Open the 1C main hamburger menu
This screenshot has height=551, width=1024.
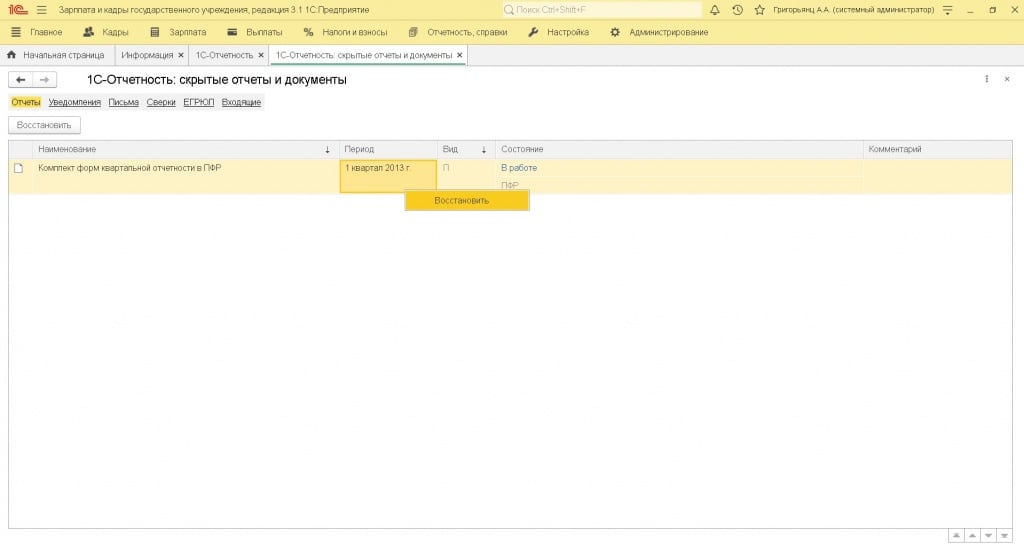click(x=41, y=10)
